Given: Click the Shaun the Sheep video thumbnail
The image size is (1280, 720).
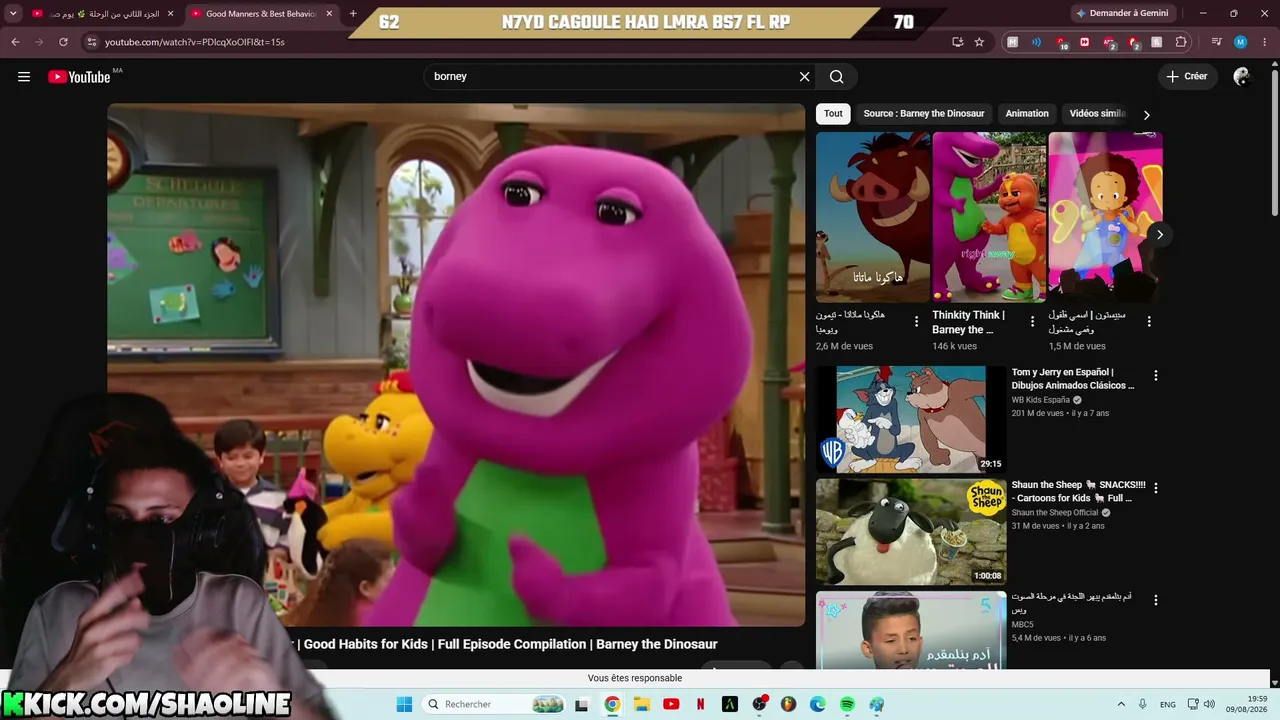Looking at the screenshot, I should point(911,532).
